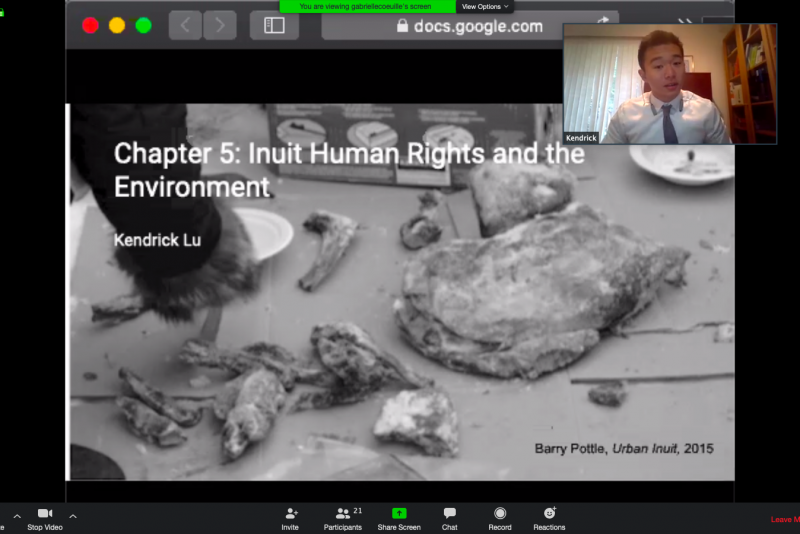This screenshot has width=800, height=534.
Task: Click the red Leave Meeting link
Action: click(785, 519)
